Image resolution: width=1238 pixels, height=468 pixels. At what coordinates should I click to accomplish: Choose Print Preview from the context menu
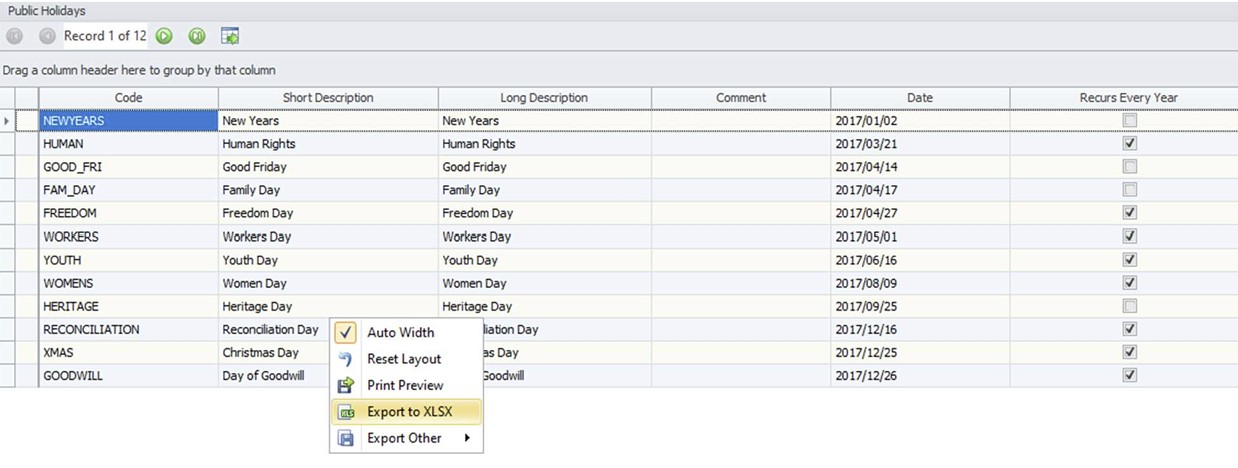point(405,385)
